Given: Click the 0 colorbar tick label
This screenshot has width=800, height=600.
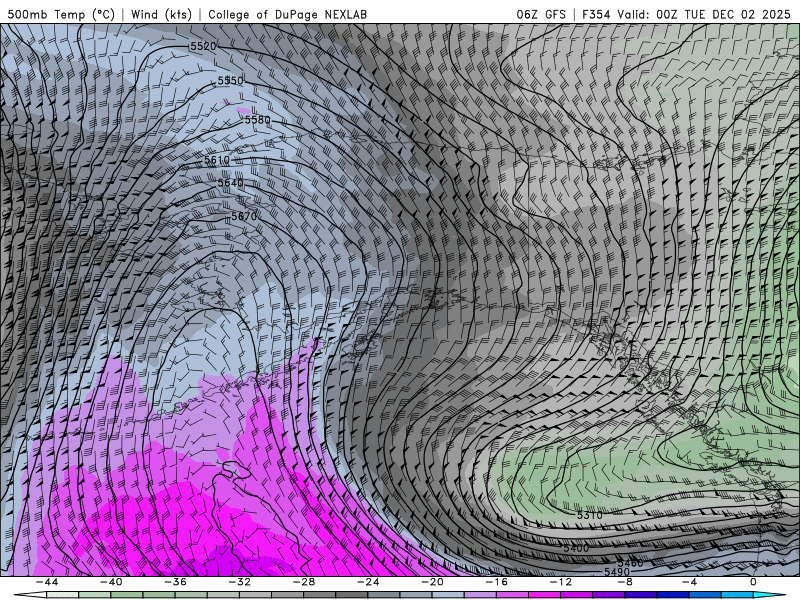Looking at the screenshot, I should (753, 582).
